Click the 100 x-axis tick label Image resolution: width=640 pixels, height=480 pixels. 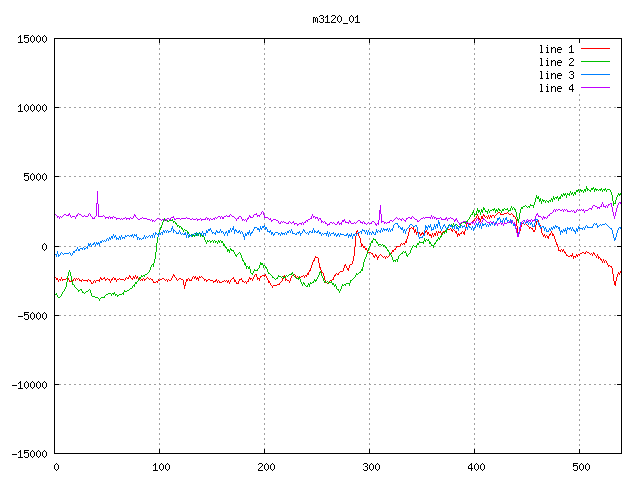(160, 466)
